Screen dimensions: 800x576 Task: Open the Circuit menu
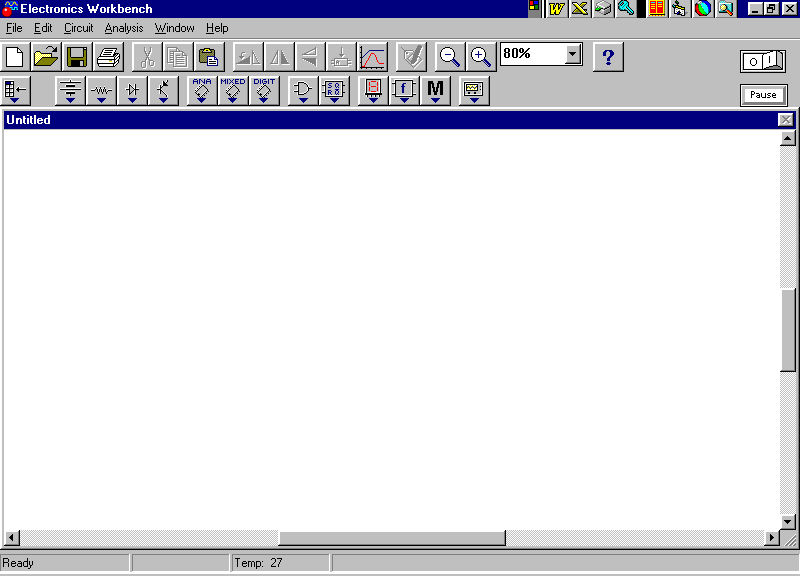79,28
